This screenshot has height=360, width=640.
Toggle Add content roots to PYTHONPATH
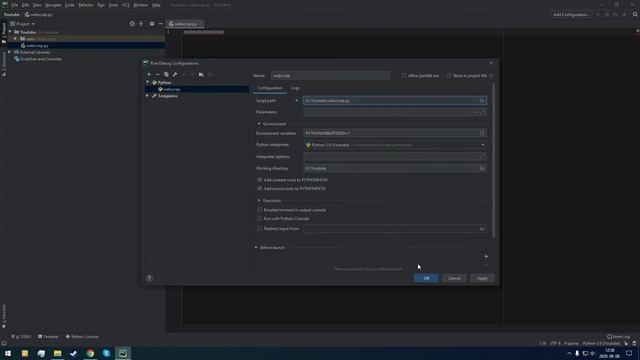point(260,180)
